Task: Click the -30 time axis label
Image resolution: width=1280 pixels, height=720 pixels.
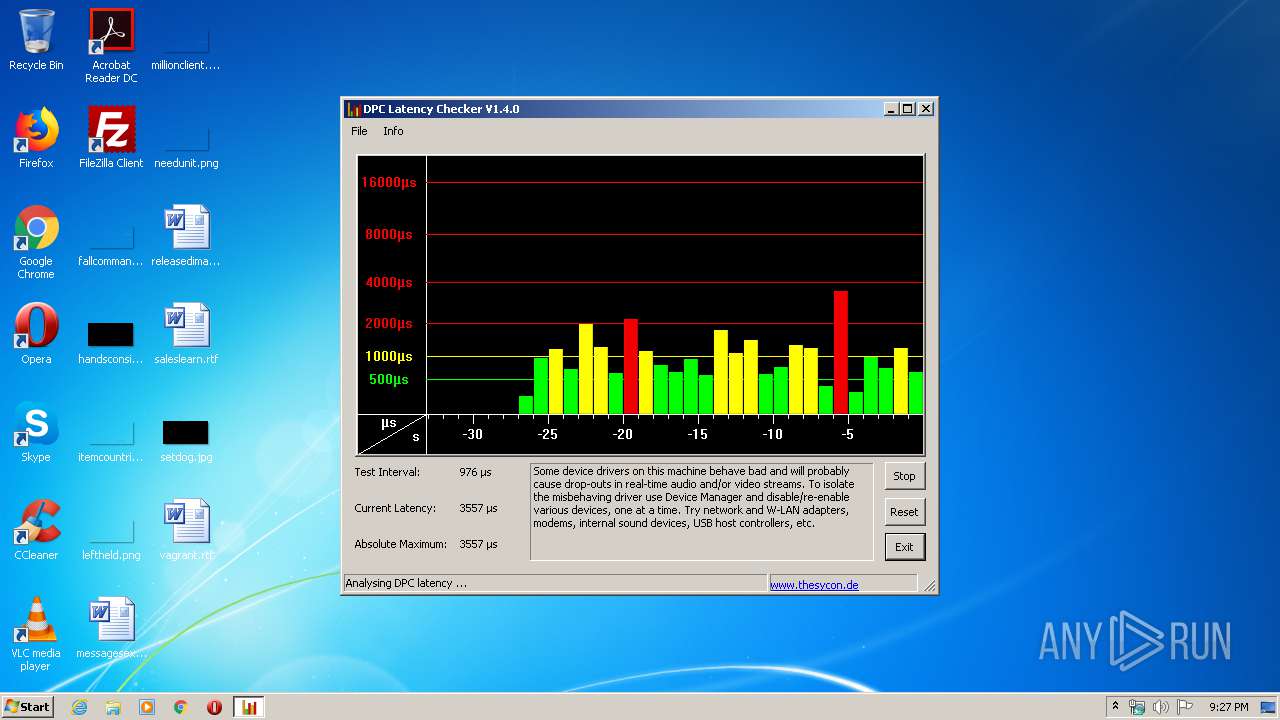Action: click(x=472, y=434)
